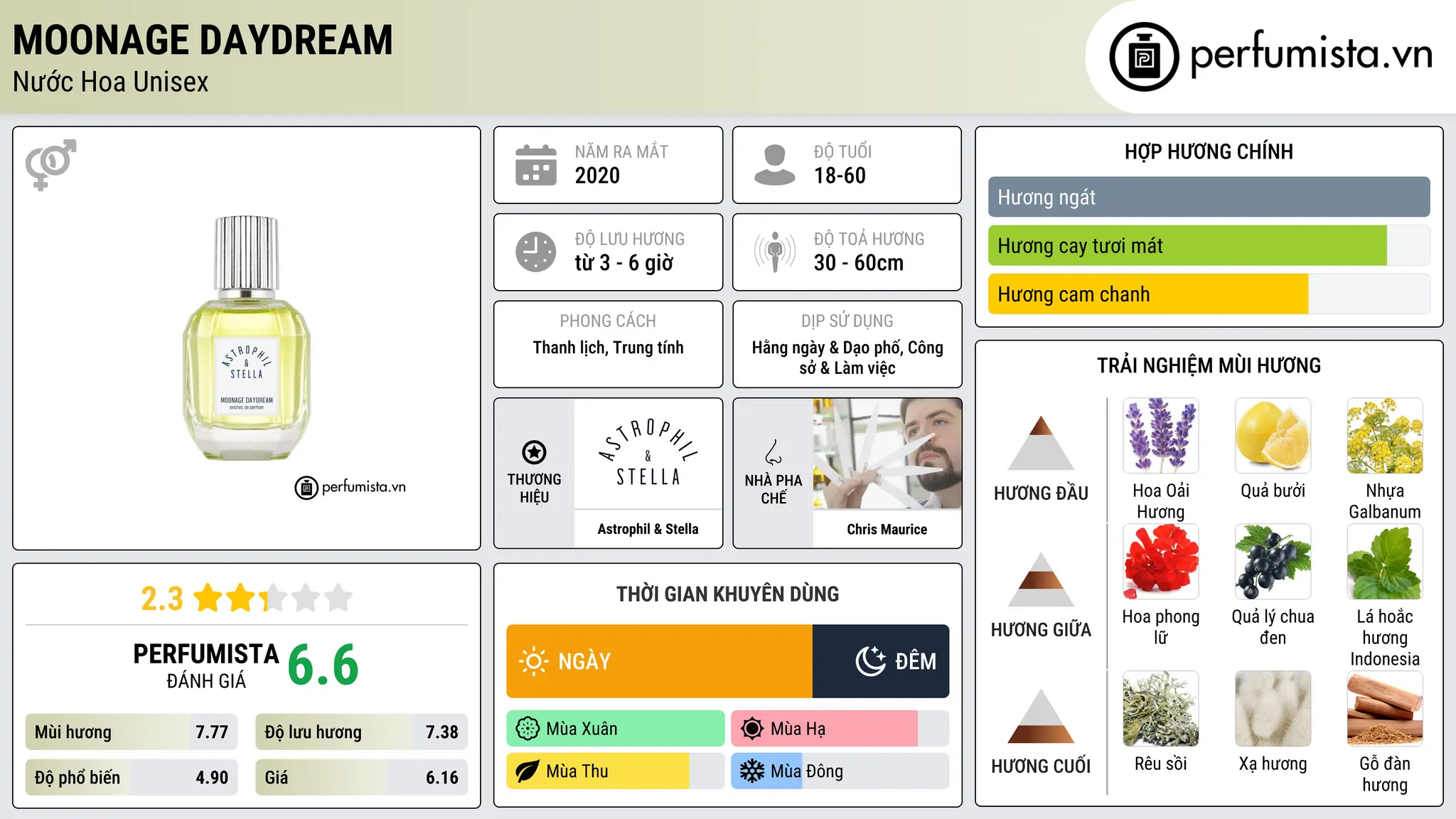Click the HỢP HƯƠNG CHÍNH heading

(x=1209, y=151)
